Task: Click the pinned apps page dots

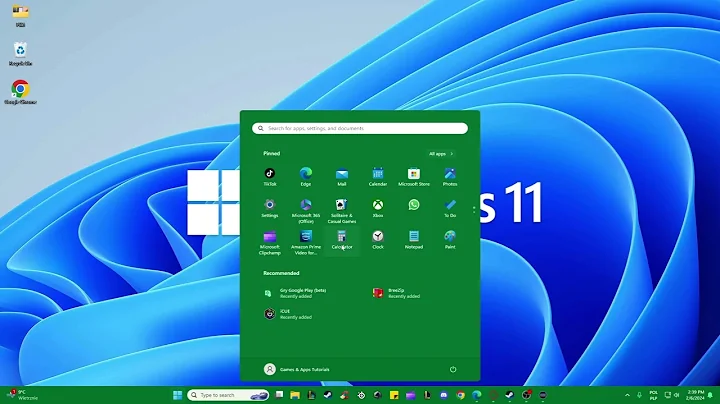Action: [x=474, y=210]
